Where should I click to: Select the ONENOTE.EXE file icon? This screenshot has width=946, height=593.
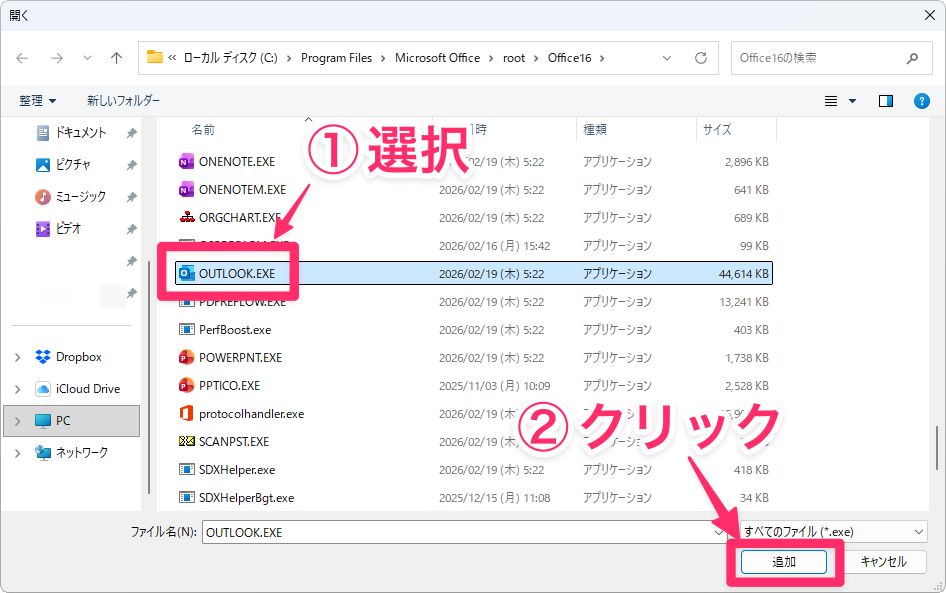(186, 161)
